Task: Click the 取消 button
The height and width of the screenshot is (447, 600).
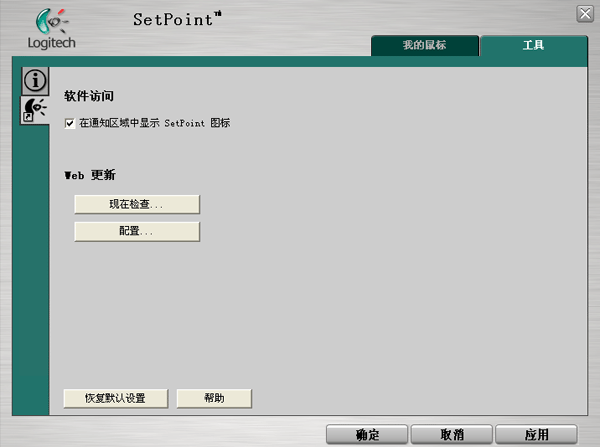Action: point(452,434)
